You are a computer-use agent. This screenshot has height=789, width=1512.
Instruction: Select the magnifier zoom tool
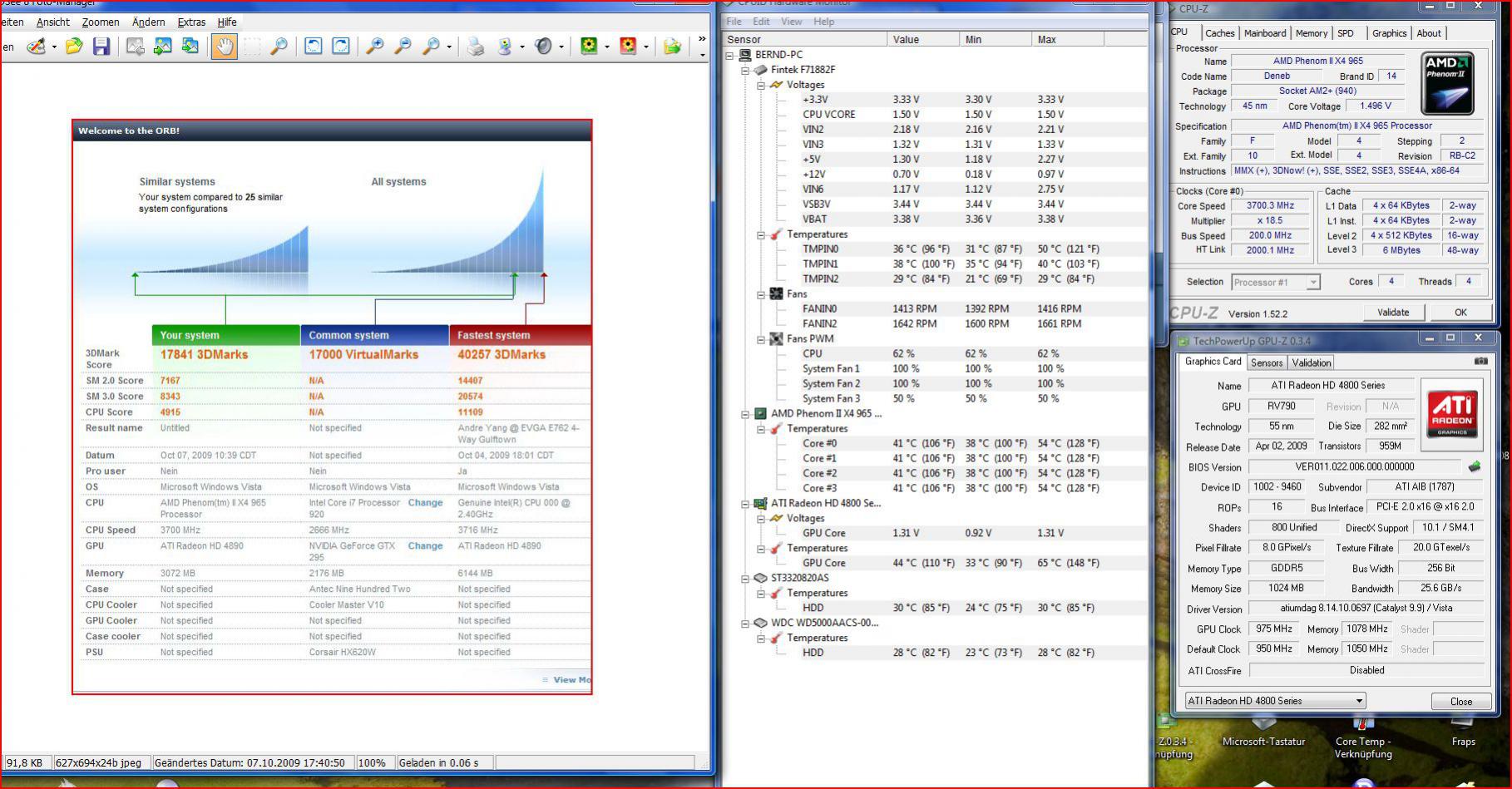pos(279,47)
